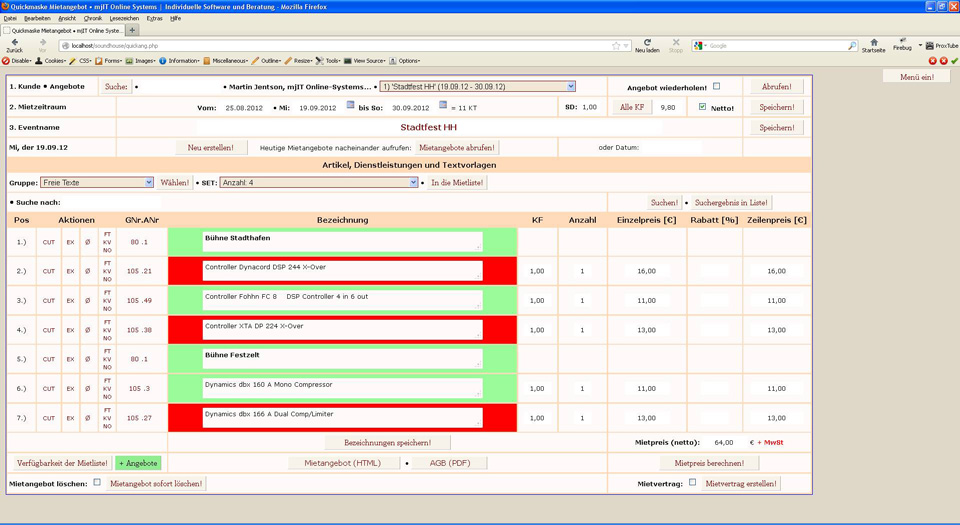Open the Lesezeichen menu
The height and width of the screenshot is (525, 960).
125,18
